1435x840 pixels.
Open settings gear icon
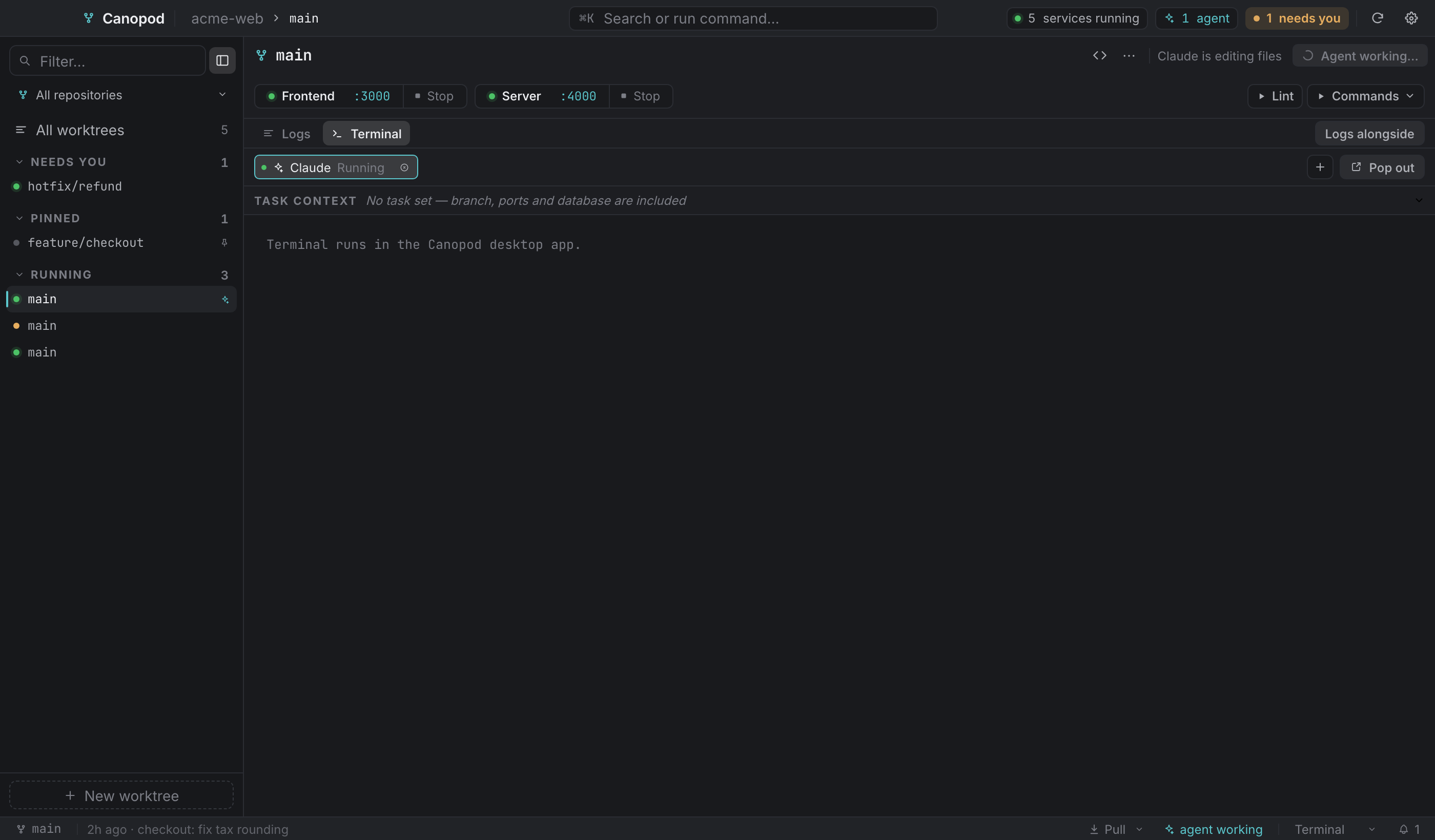[x=1410, y=18]
